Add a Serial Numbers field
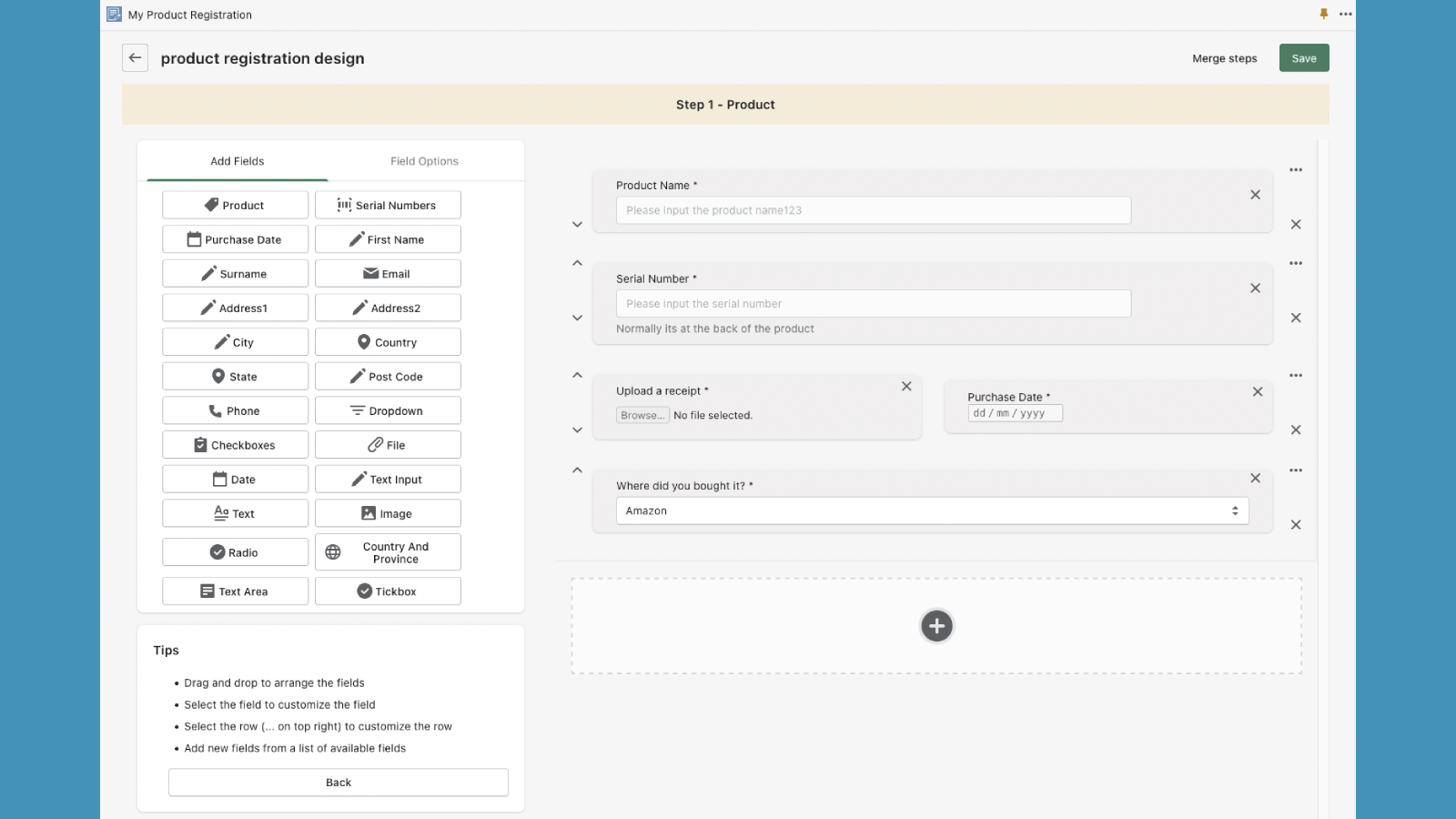The height and width of the screenshot is (819, 1456). click(388, 205)
